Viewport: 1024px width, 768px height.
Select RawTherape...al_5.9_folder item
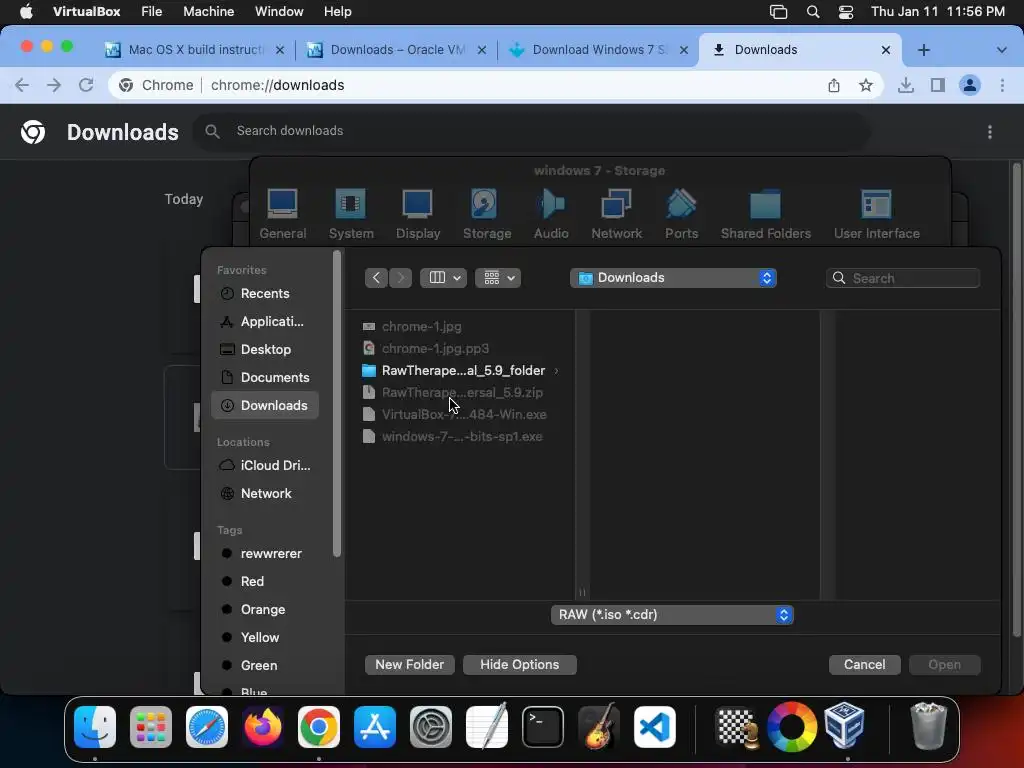tap(460, 371)
